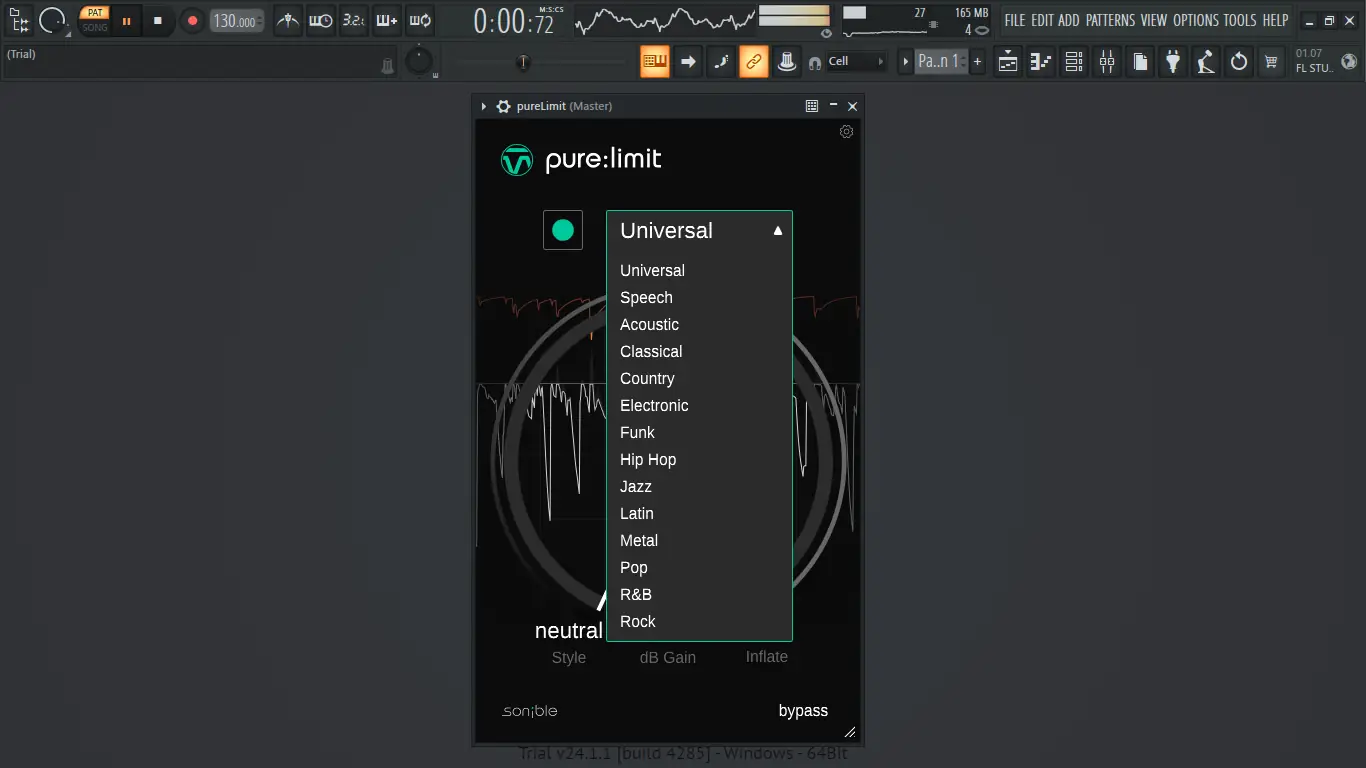
Task: Open the FILE menu
Action: [x=1015, y=20]
